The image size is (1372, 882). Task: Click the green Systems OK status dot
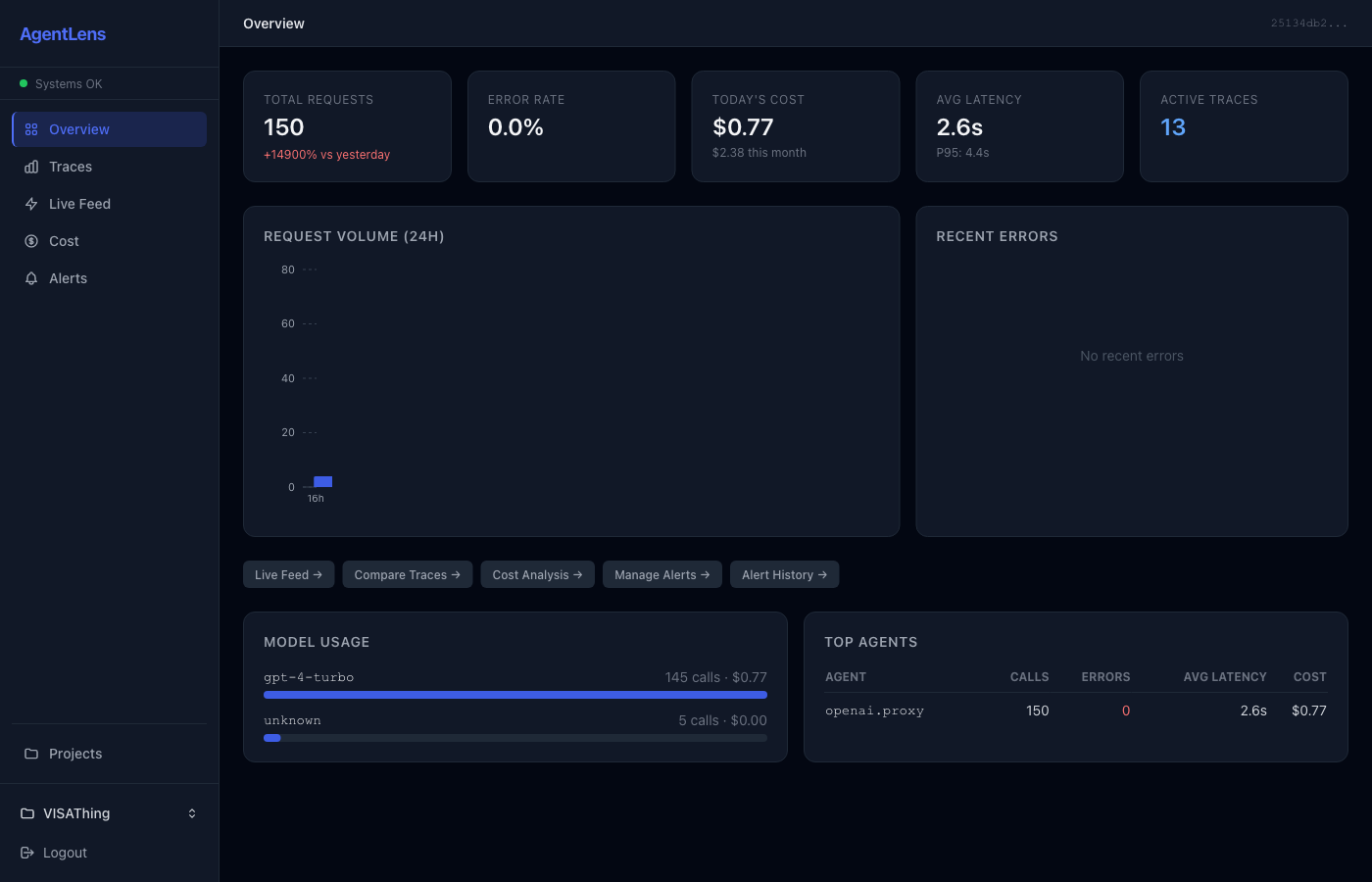coord(24,83)
